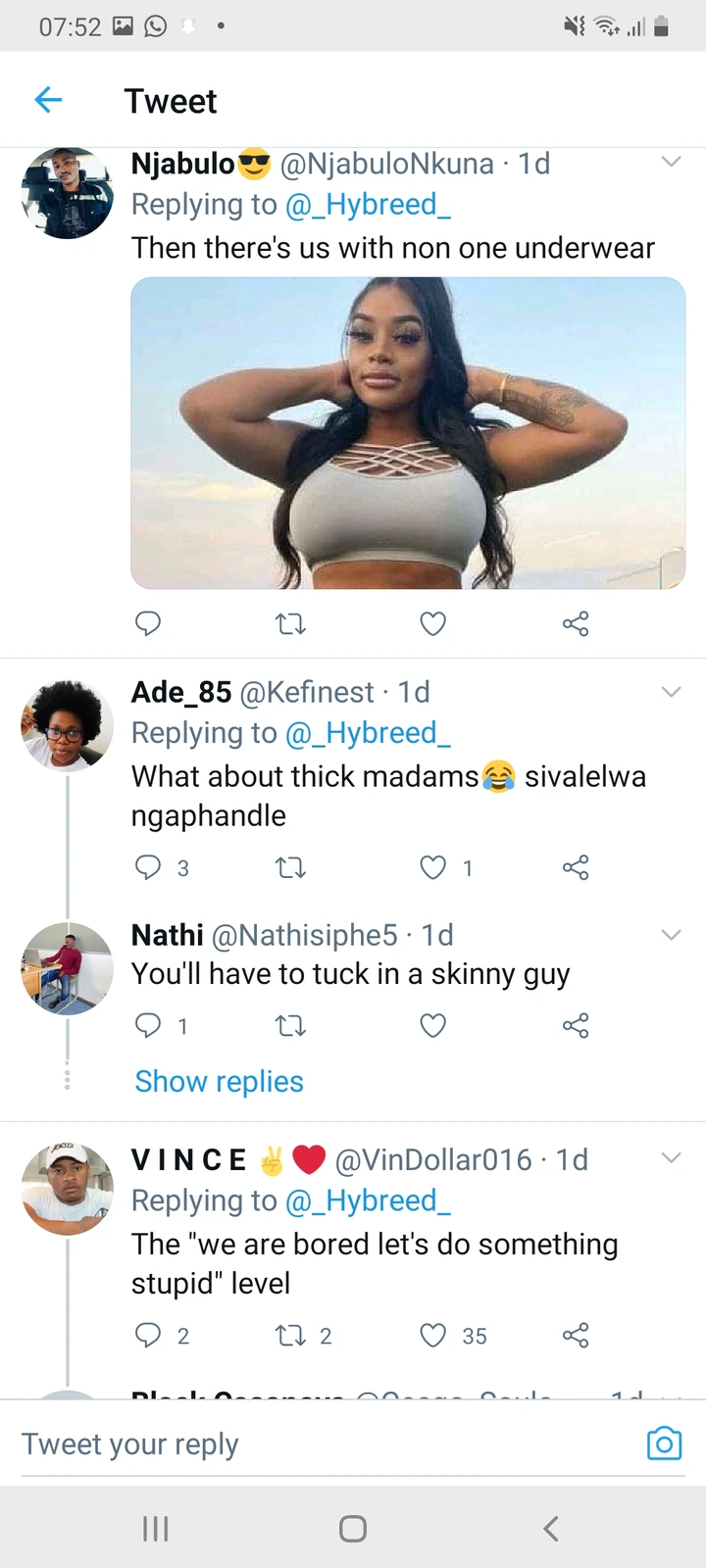Viewport: 706px width, 1568px height.
Task: Tap the back arrow beside Tweet
Action: [48, 99]
